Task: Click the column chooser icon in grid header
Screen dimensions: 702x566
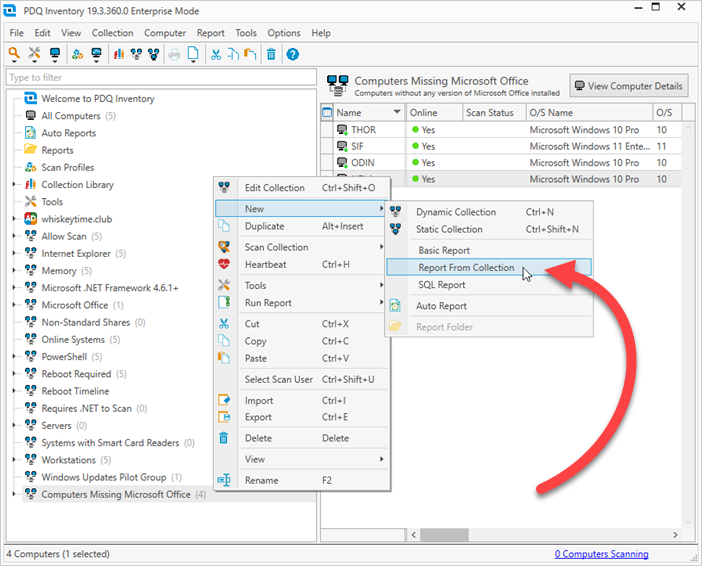Action: [x=327, y=112]
